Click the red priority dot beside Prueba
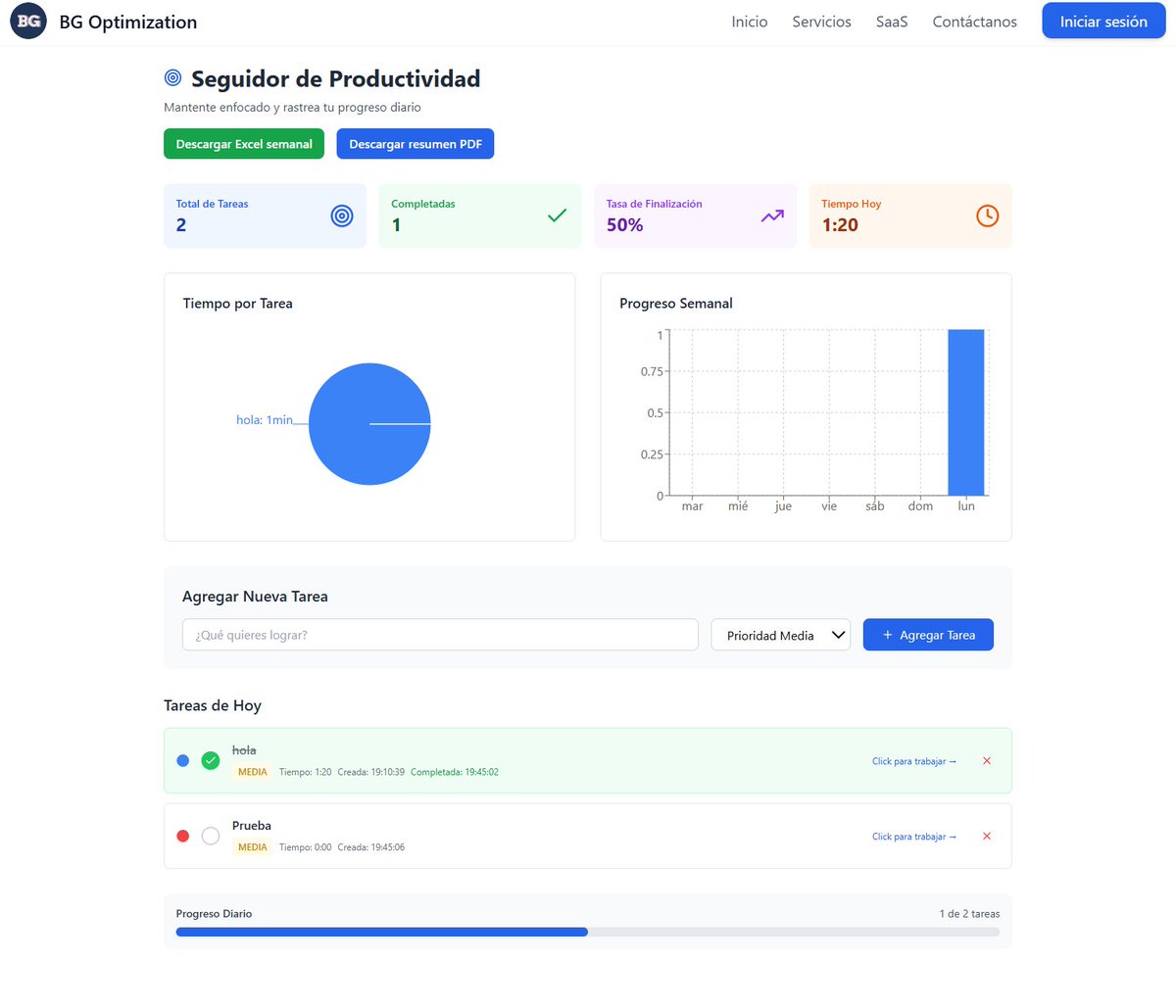Screen dimensions: 1176x1008 coord(182,836)
